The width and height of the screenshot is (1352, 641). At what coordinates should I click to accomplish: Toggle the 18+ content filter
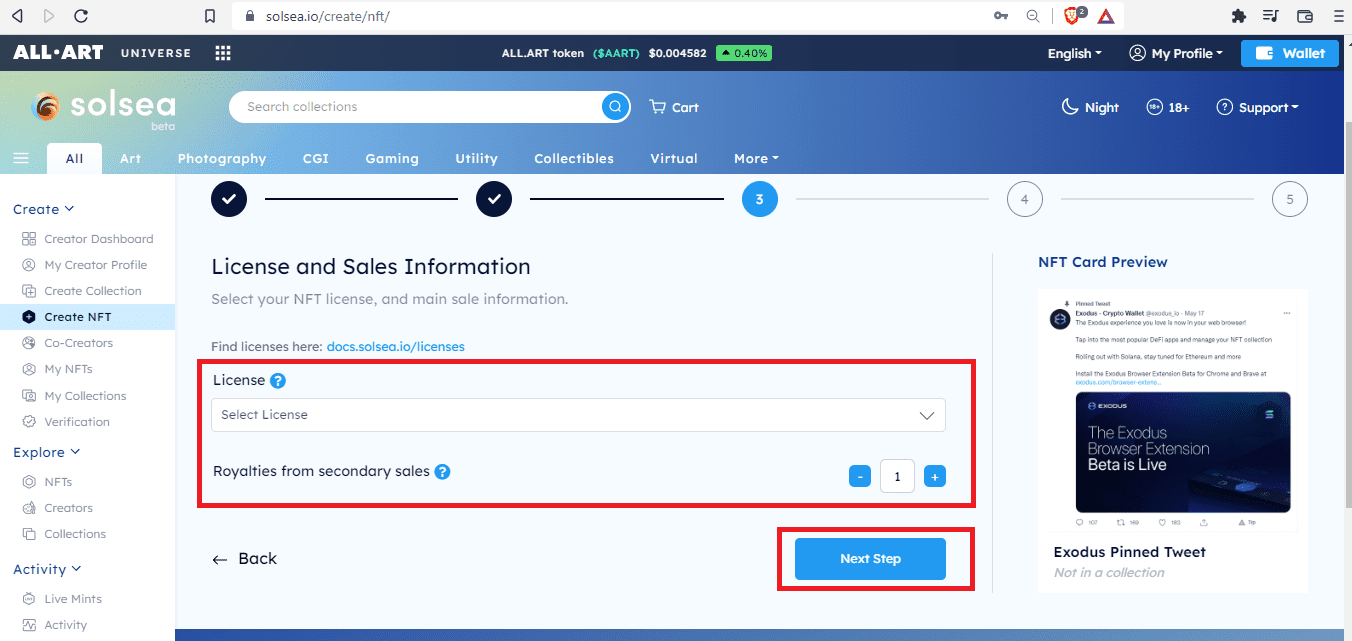tap(1167, 107)
